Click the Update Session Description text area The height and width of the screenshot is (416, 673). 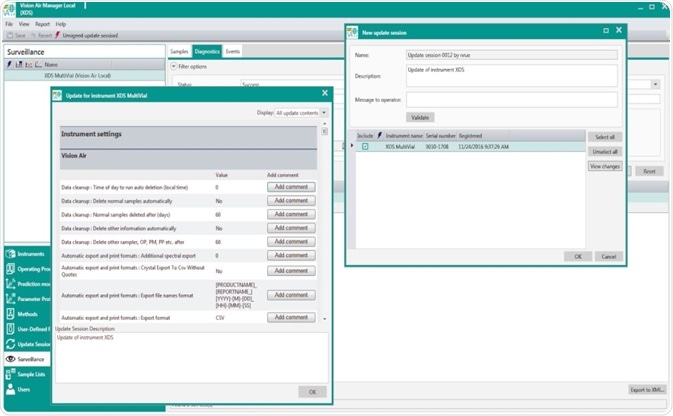point(191,358)
